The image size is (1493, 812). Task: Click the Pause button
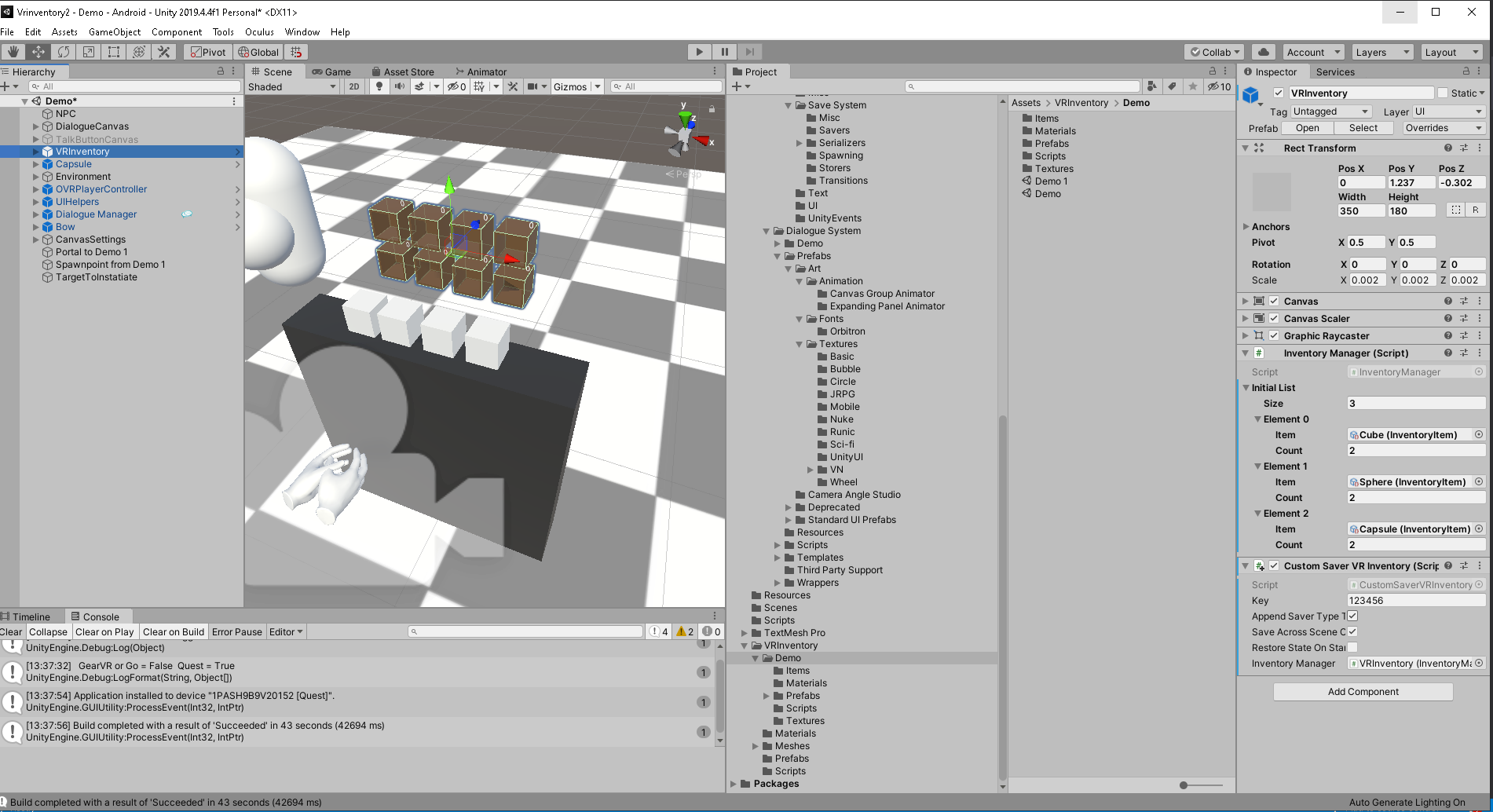724,52
